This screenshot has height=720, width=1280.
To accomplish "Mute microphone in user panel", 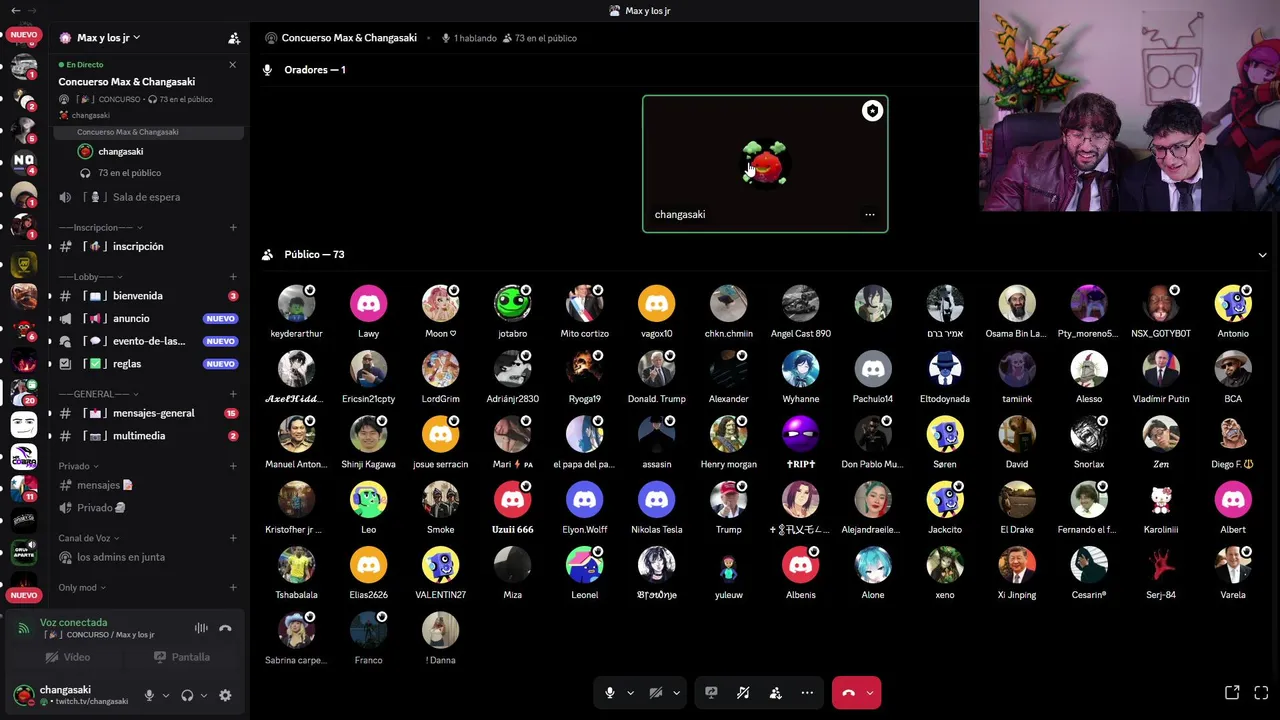I will coord(149,695).
